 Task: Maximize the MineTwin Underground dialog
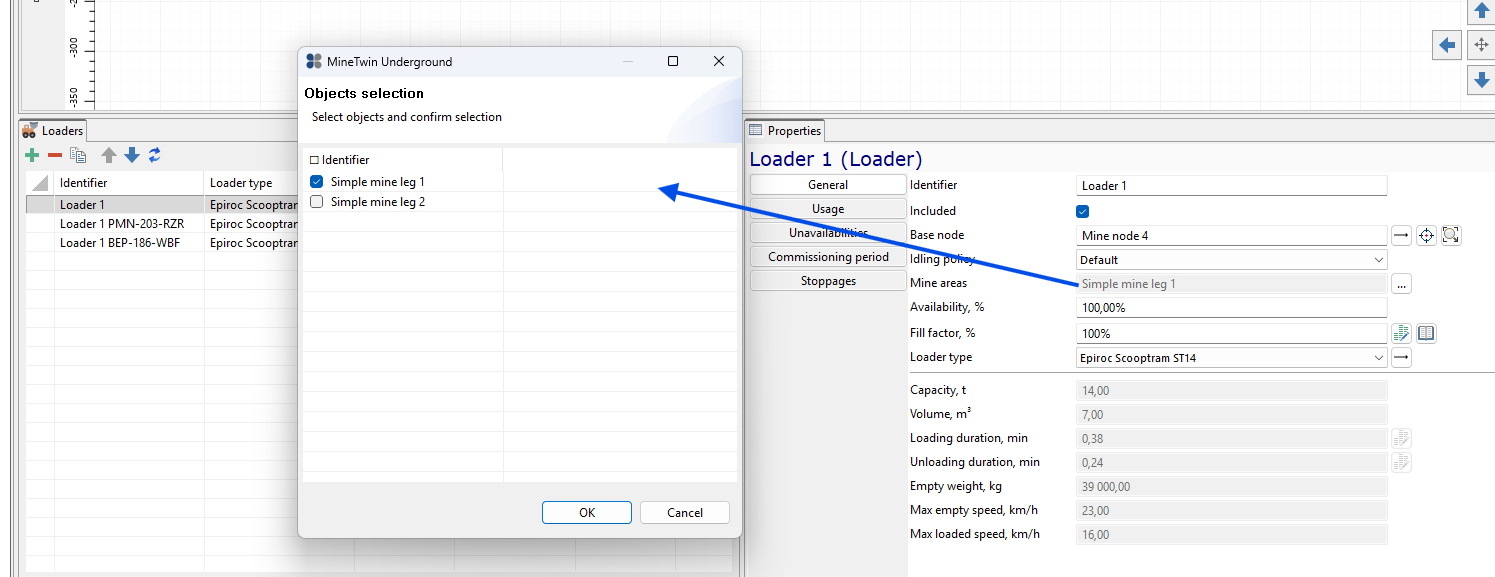[673, 61]
